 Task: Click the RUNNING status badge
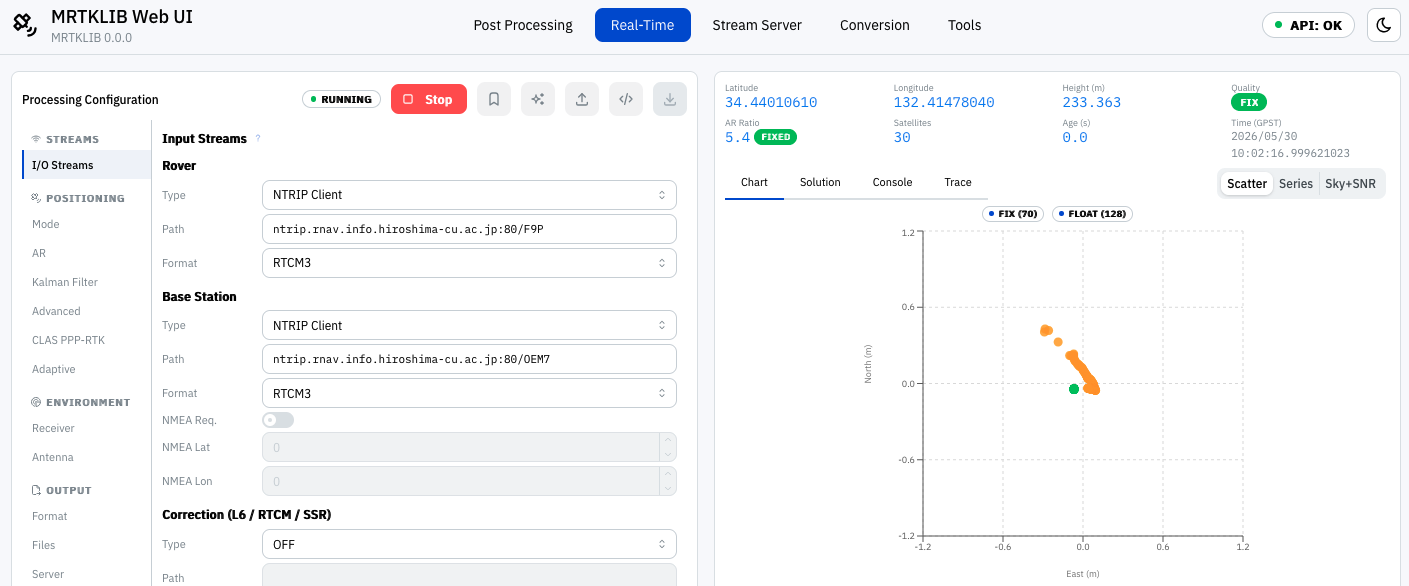[x=341, y=99]
